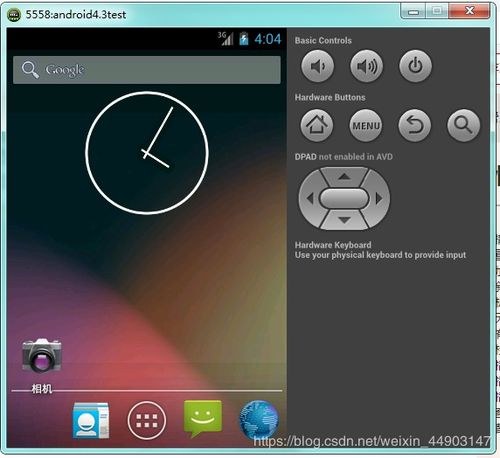500x458 pixels.
Task: Click the DPAD down arrow
Action: (344, 220)
